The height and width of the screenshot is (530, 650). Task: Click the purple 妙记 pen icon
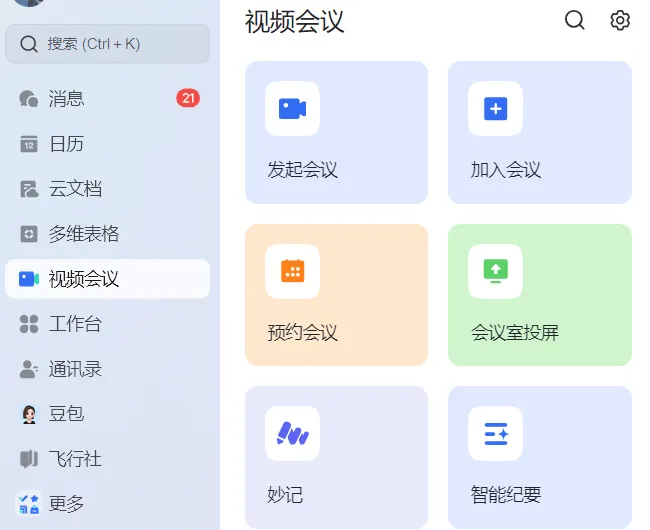tap(292, 433)
